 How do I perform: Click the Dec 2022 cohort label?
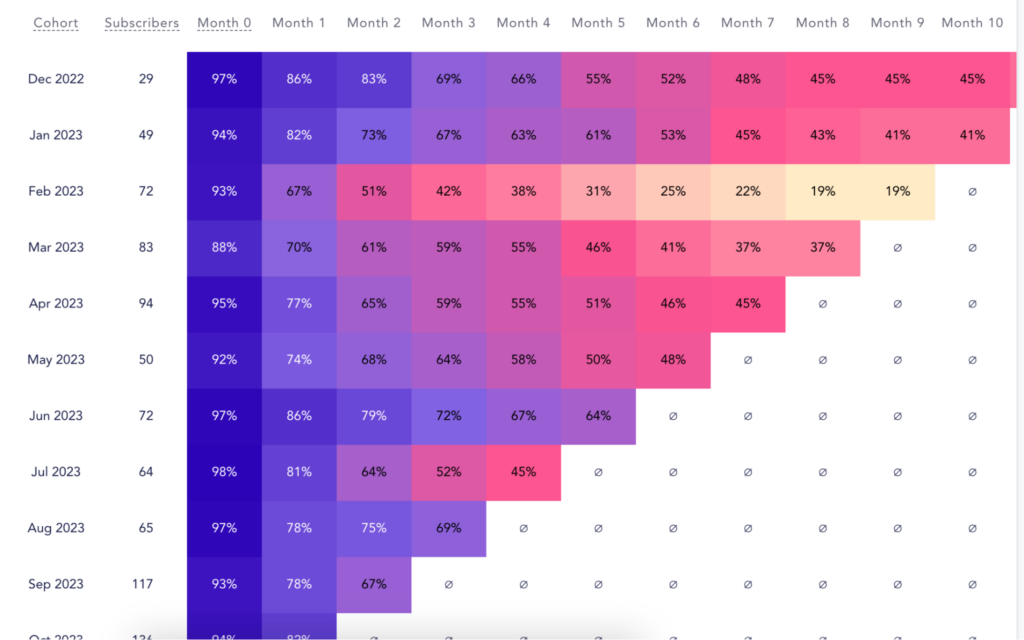(x=55, y=79)
